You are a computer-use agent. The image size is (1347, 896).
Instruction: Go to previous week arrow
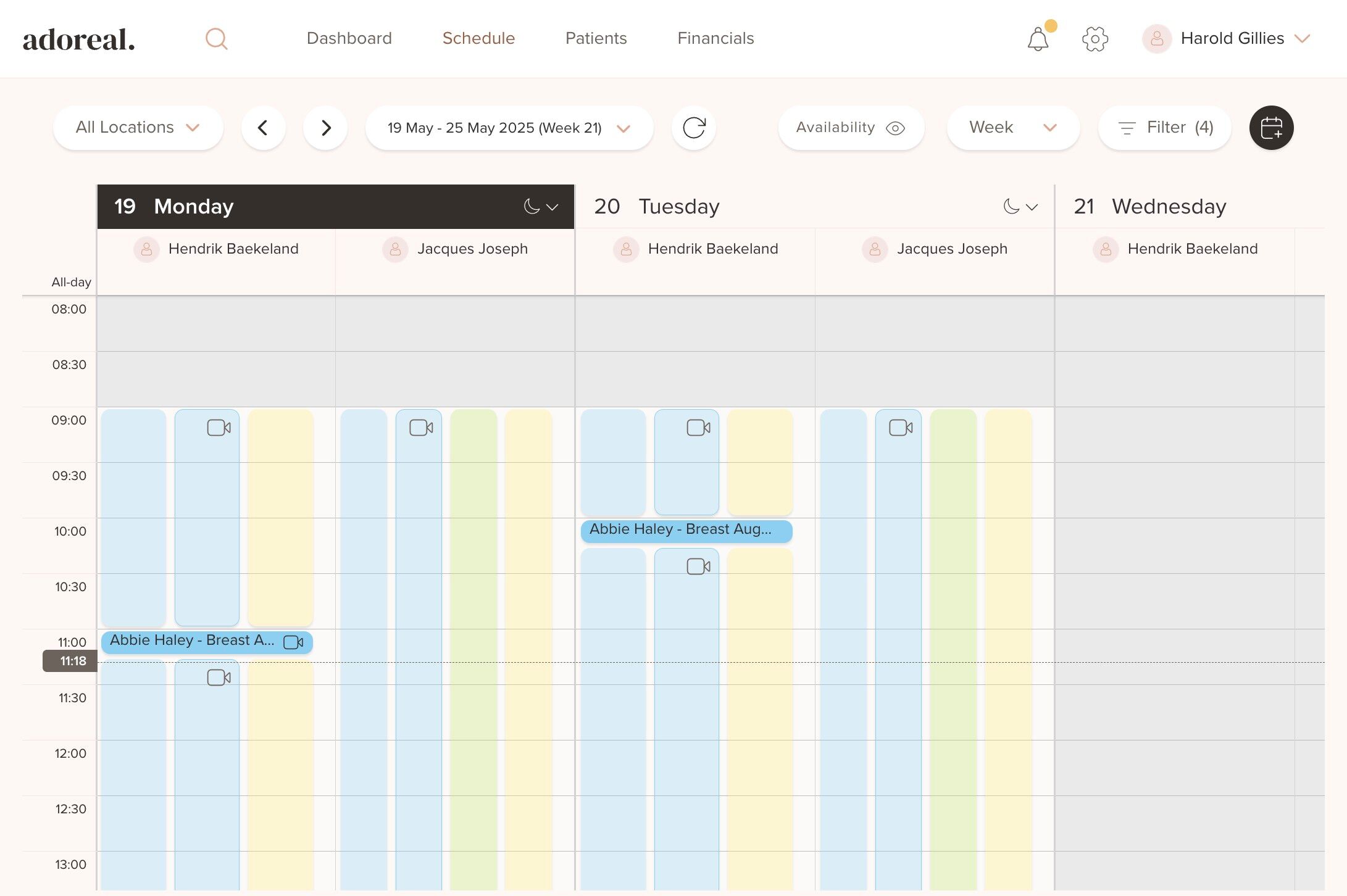pyautogui.click(x=263, y=128)
